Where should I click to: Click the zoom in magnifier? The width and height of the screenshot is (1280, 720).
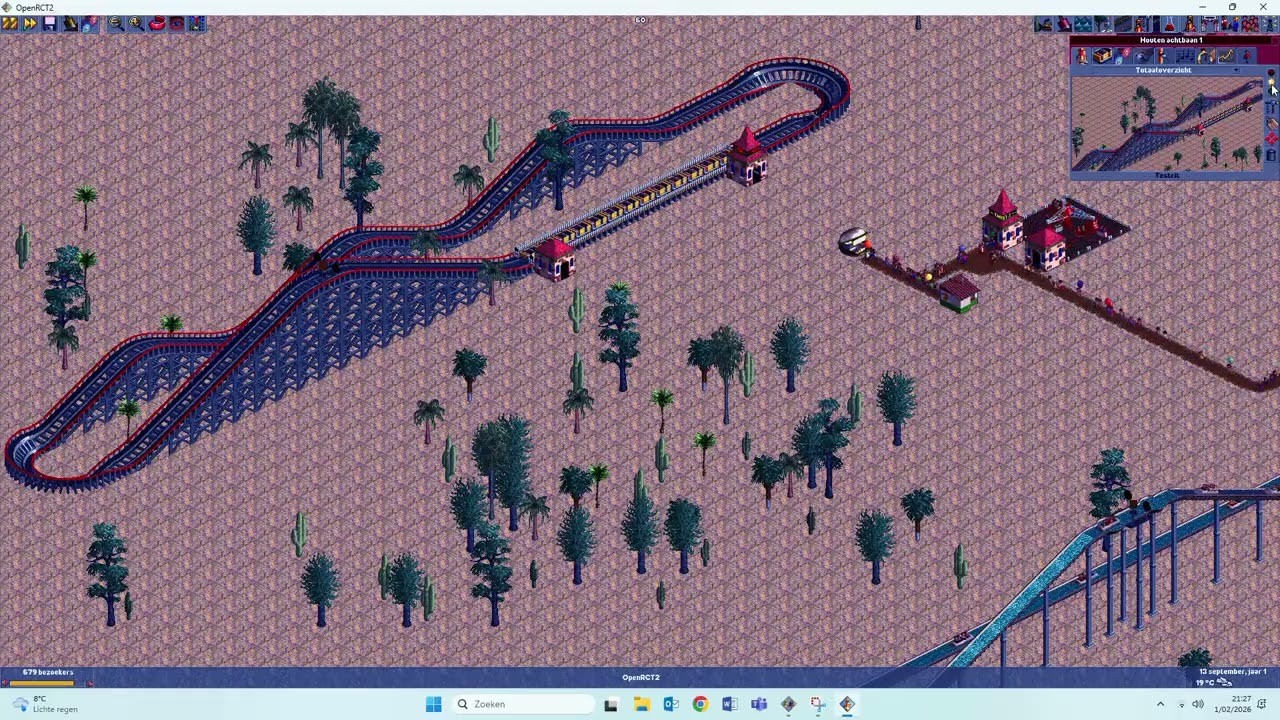click(136, 23)
